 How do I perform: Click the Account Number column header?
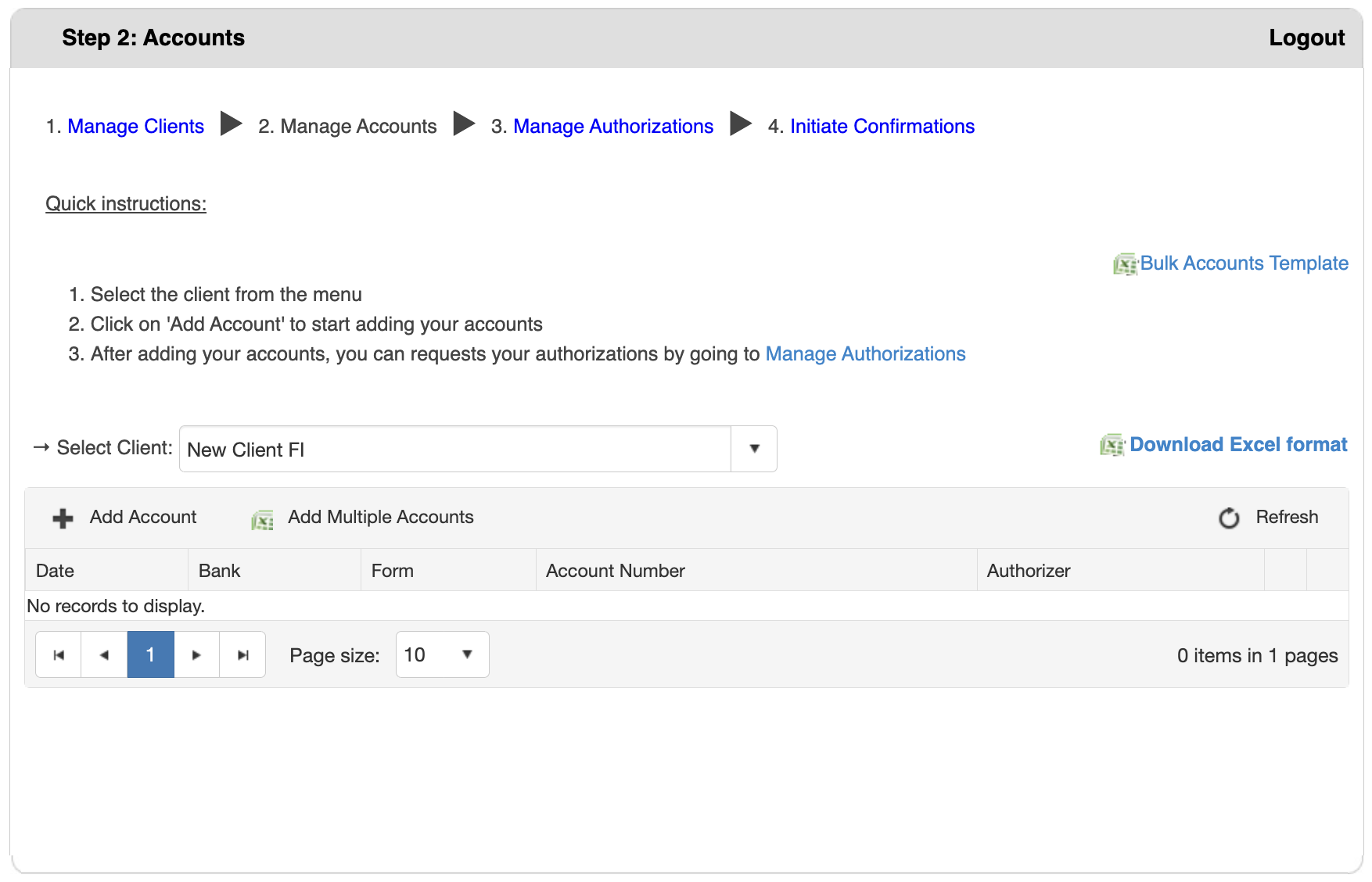pos(615,570)
